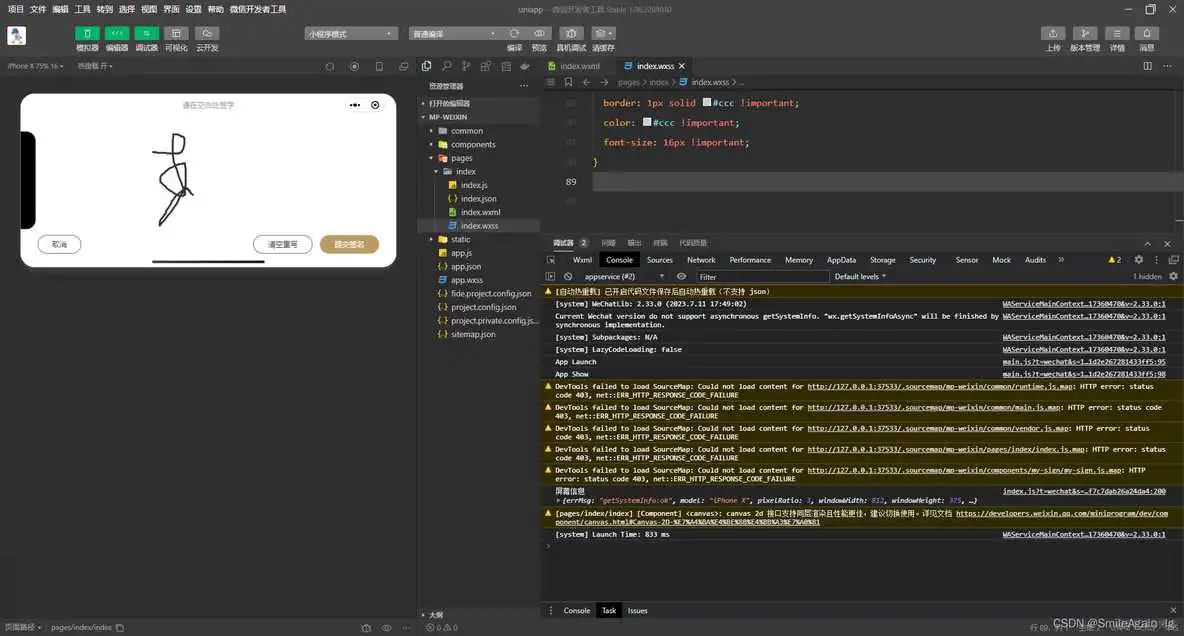Switch to the Sources tab in debugger
Screen dimensions: 1184x636
tap(659, 260)
